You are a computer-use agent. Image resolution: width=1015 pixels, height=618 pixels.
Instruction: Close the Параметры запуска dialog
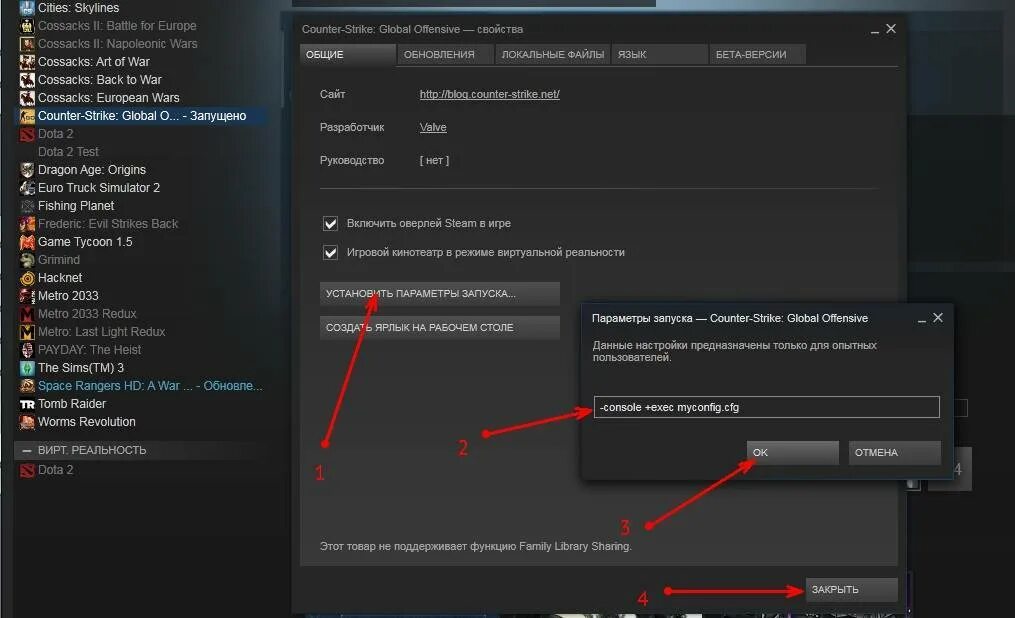click(938, 318)
